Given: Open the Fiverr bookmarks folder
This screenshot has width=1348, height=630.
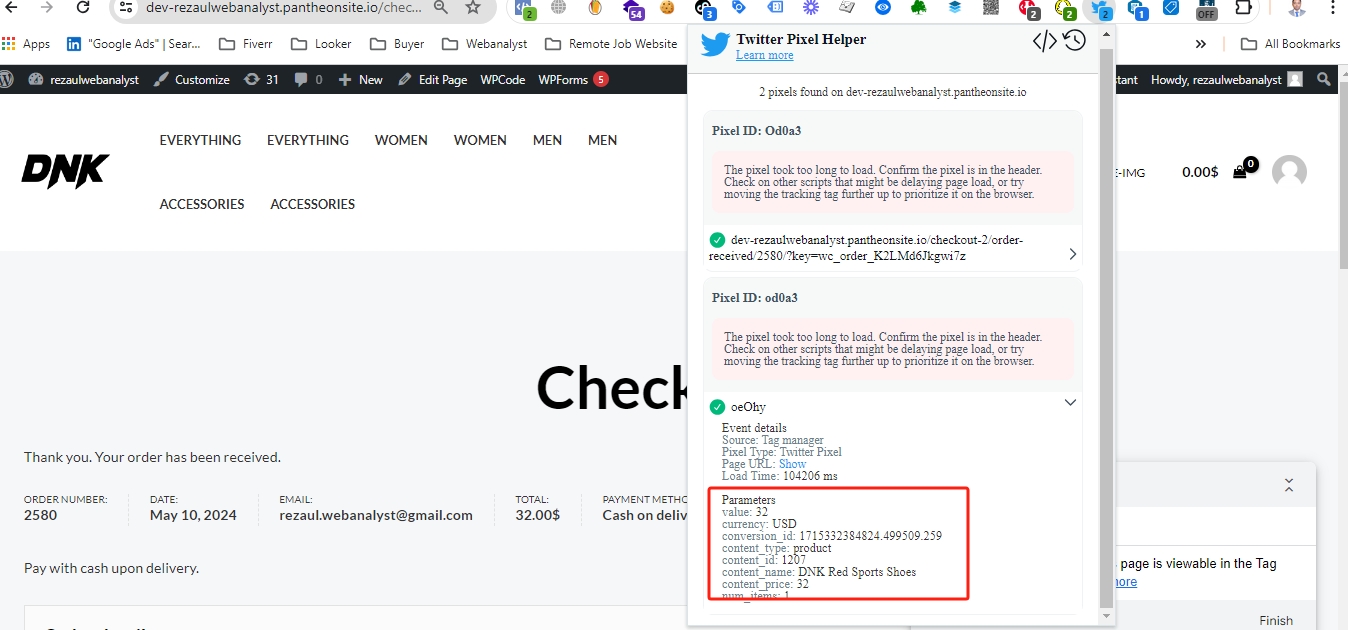Looking at the screenshot, I should click(245, 44).
